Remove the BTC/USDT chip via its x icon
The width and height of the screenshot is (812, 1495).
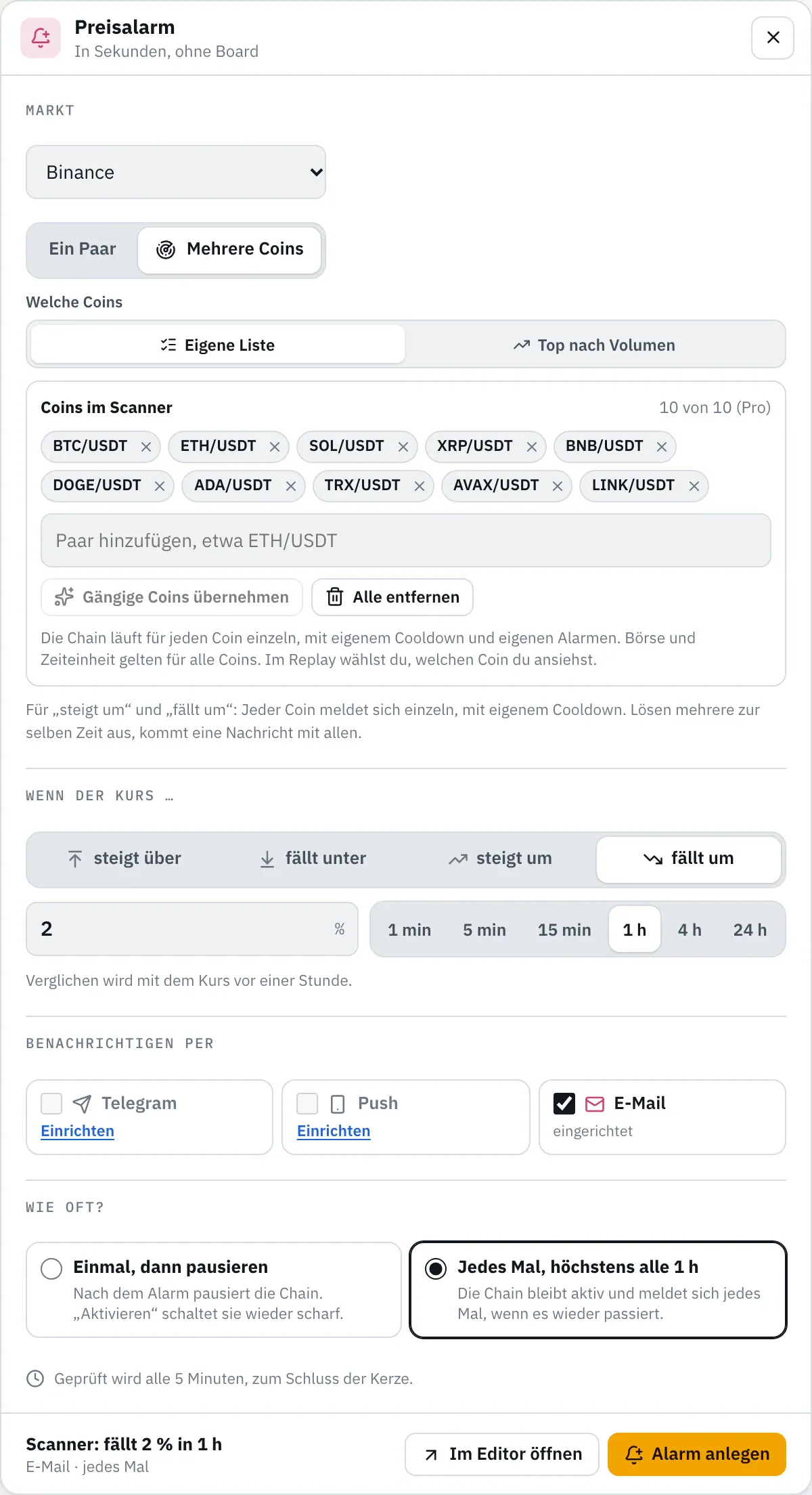(x=145, y=447)
